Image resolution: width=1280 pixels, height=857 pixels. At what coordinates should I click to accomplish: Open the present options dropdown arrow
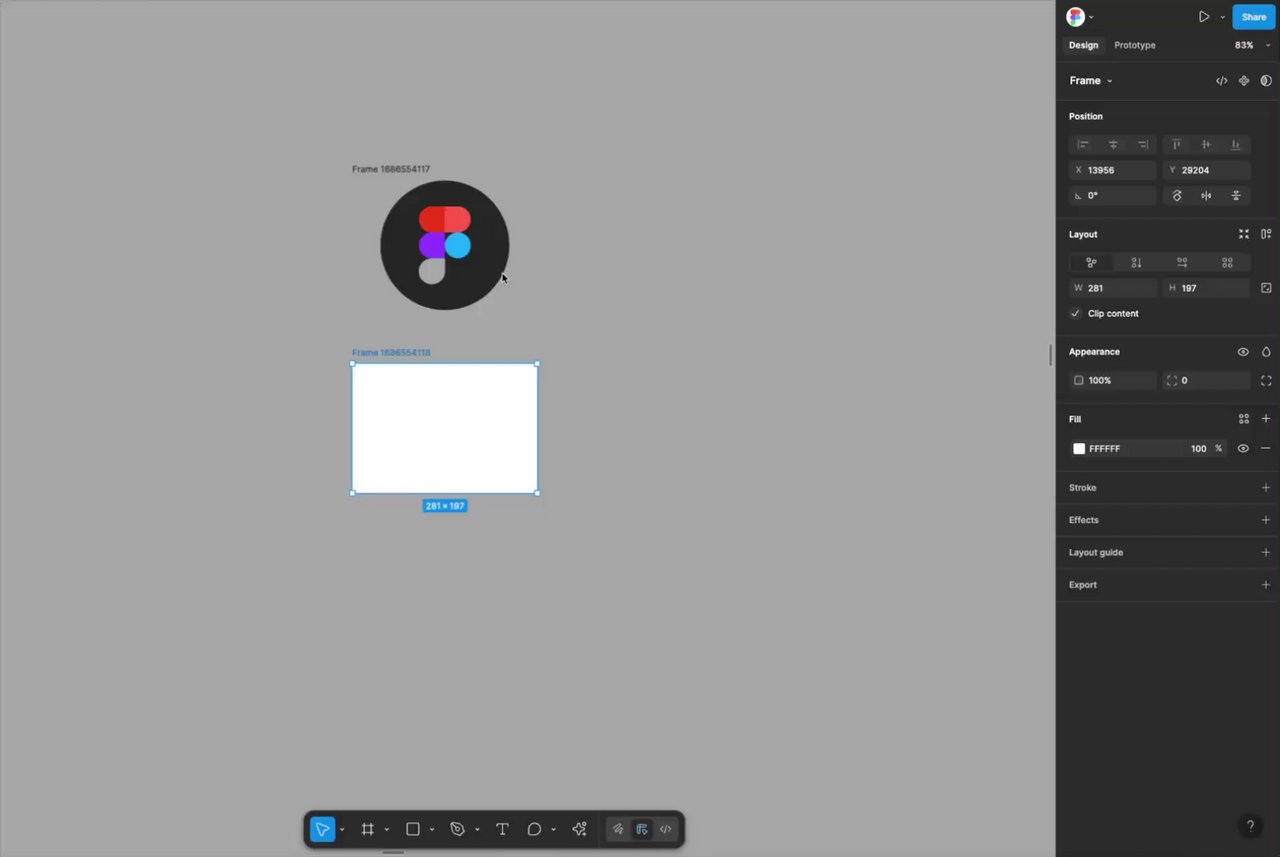pos(1222,17)
